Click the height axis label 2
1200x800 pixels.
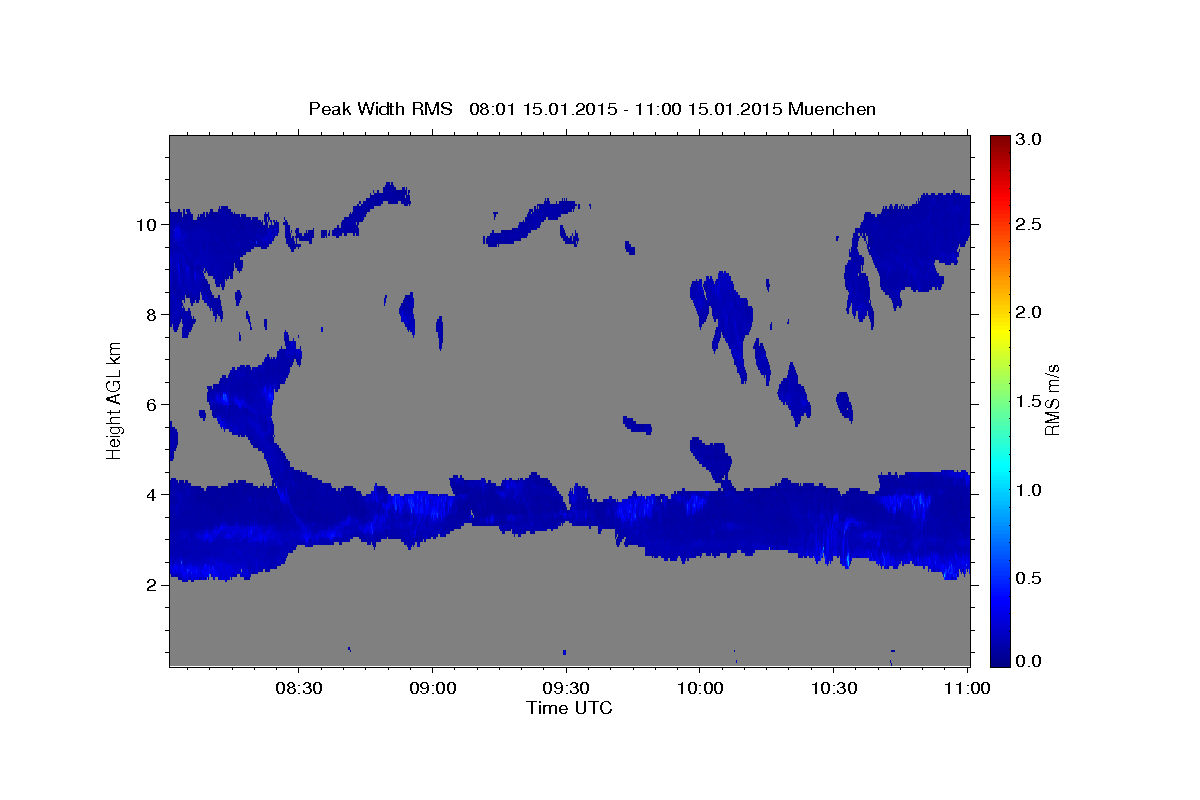click(x=152, y=585)
